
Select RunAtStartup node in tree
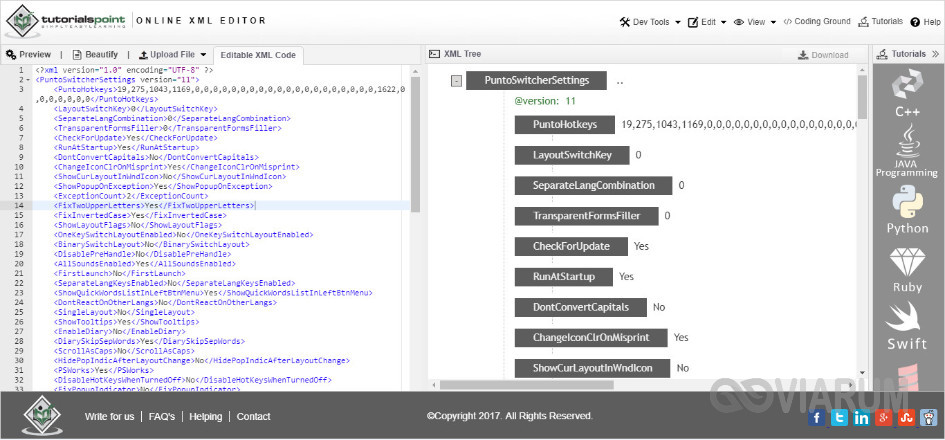point(564,277)
